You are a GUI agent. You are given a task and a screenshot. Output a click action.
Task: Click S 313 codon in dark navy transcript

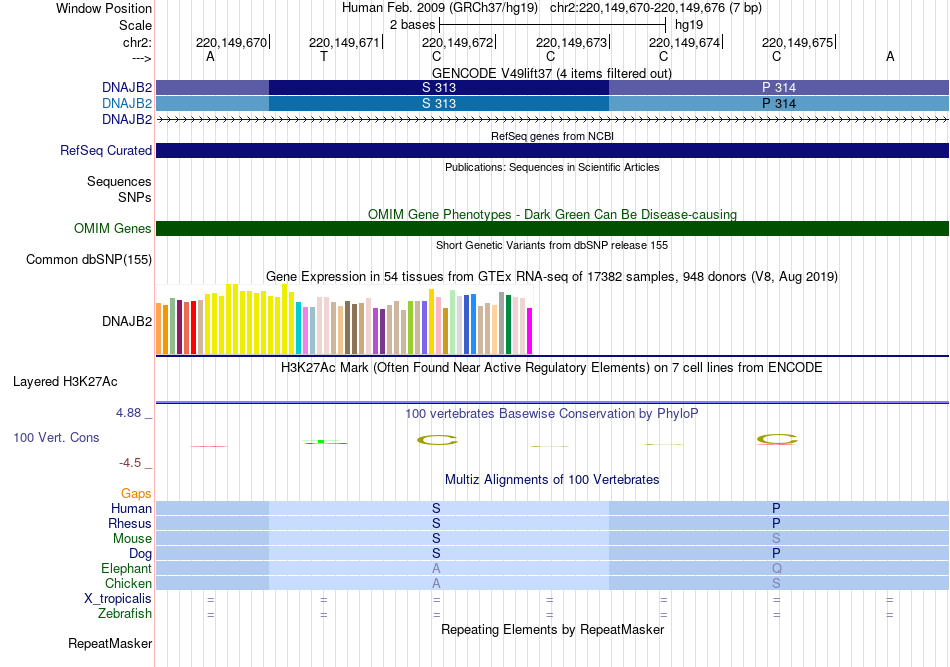pyautogui.click(x=439, y=87)
